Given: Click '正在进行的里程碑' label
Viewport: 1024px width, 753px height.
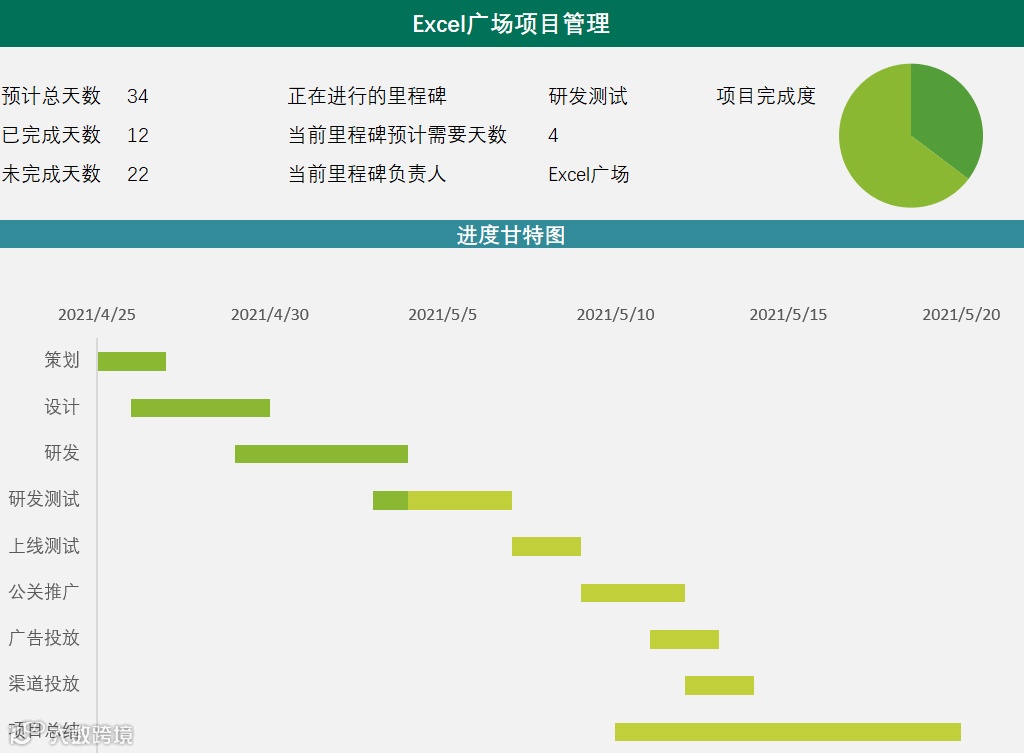Looking at the screenshot, I should pos(367,96).
